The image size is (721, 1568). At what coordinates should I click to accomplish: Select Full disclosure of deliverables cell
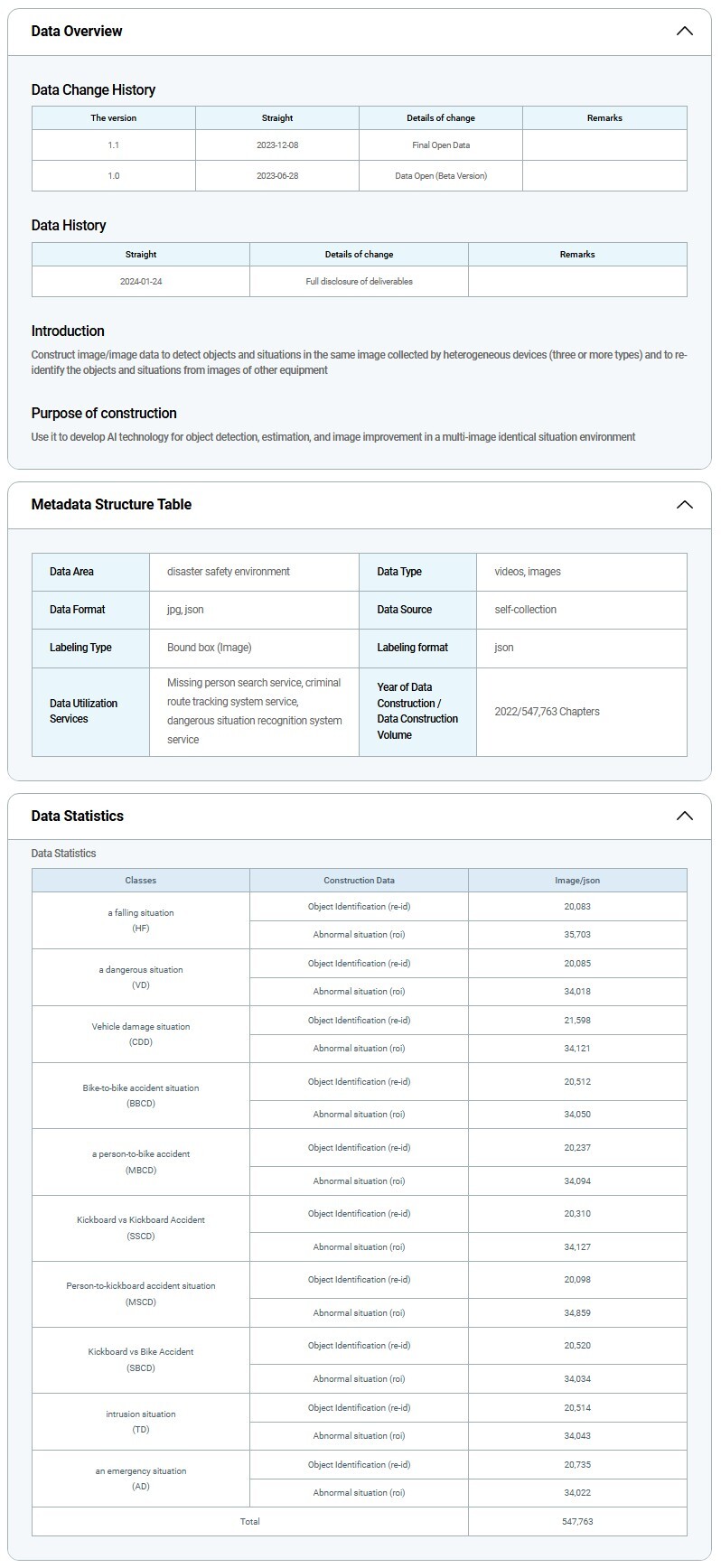(x=359, y=282)
